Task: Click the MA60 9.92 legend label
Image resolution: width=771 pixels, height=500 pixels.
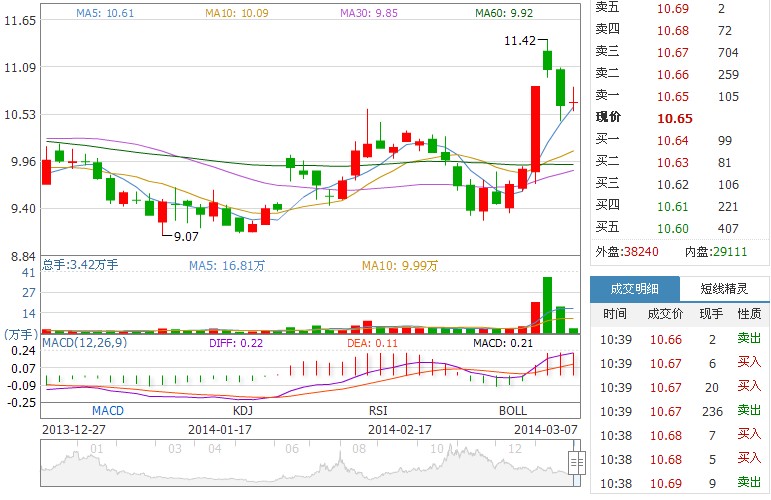Action: pos(504,13)
